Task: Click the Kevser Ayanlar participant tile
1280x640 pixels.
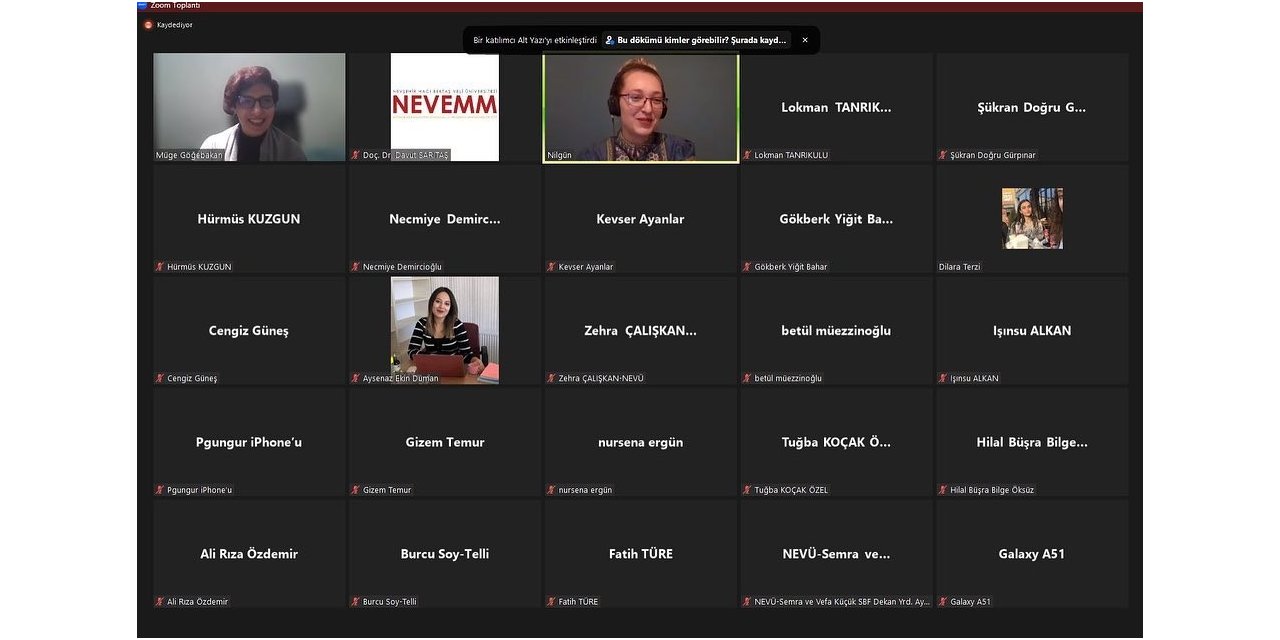Action: (640, 219)
